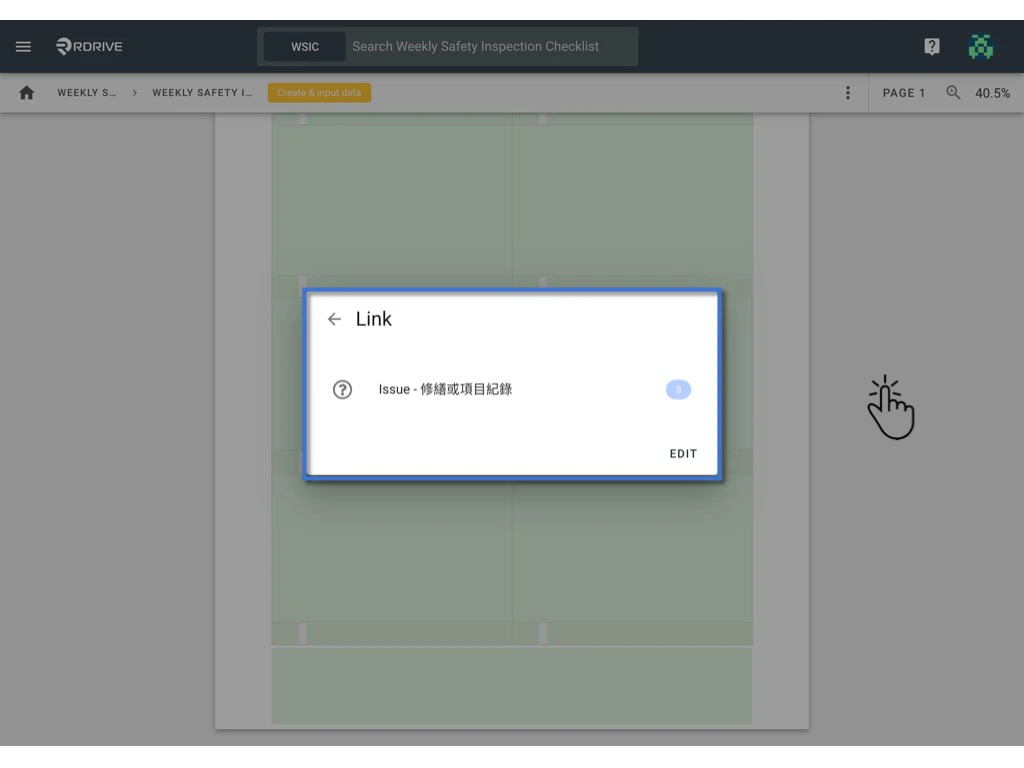Click EDIT in the Link dialog
Screen dimensions: 1024x768
683,453
